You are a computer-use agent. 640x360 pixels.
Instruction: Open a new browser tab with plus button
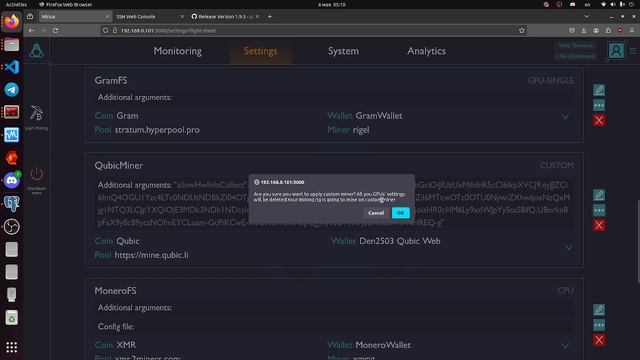coord(269,17)
